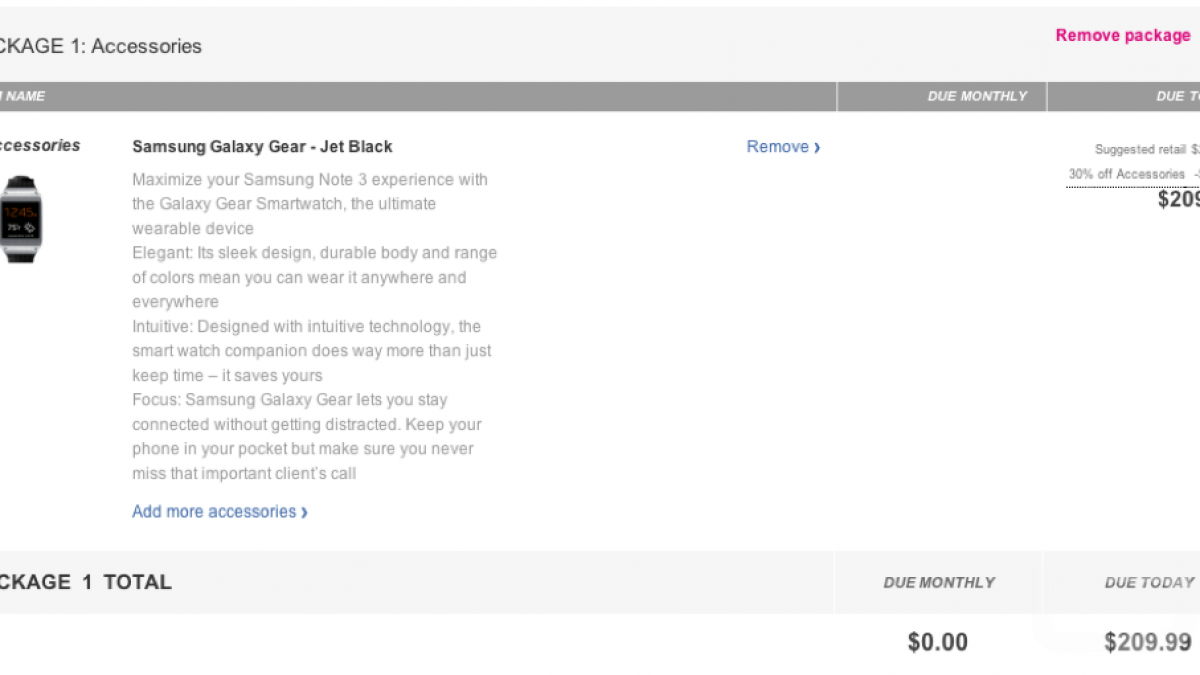Click the chevron after Add more accessories

pyautogui.click(x=304, y=513)
